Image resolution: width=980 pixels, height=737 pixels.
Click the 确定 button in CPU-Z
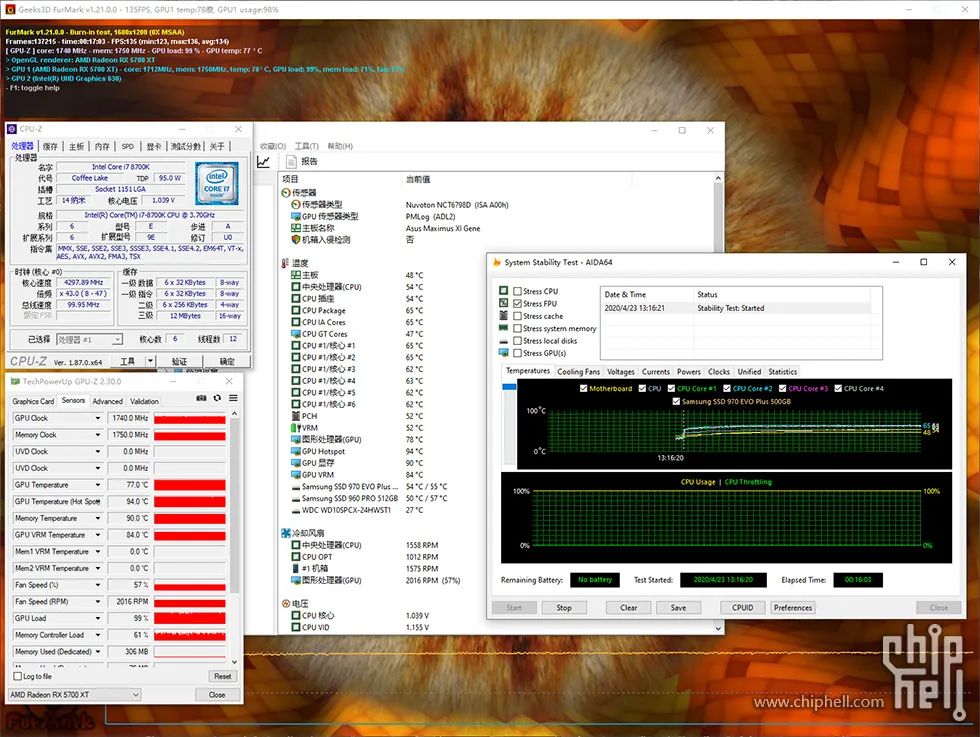pos(227,361)
